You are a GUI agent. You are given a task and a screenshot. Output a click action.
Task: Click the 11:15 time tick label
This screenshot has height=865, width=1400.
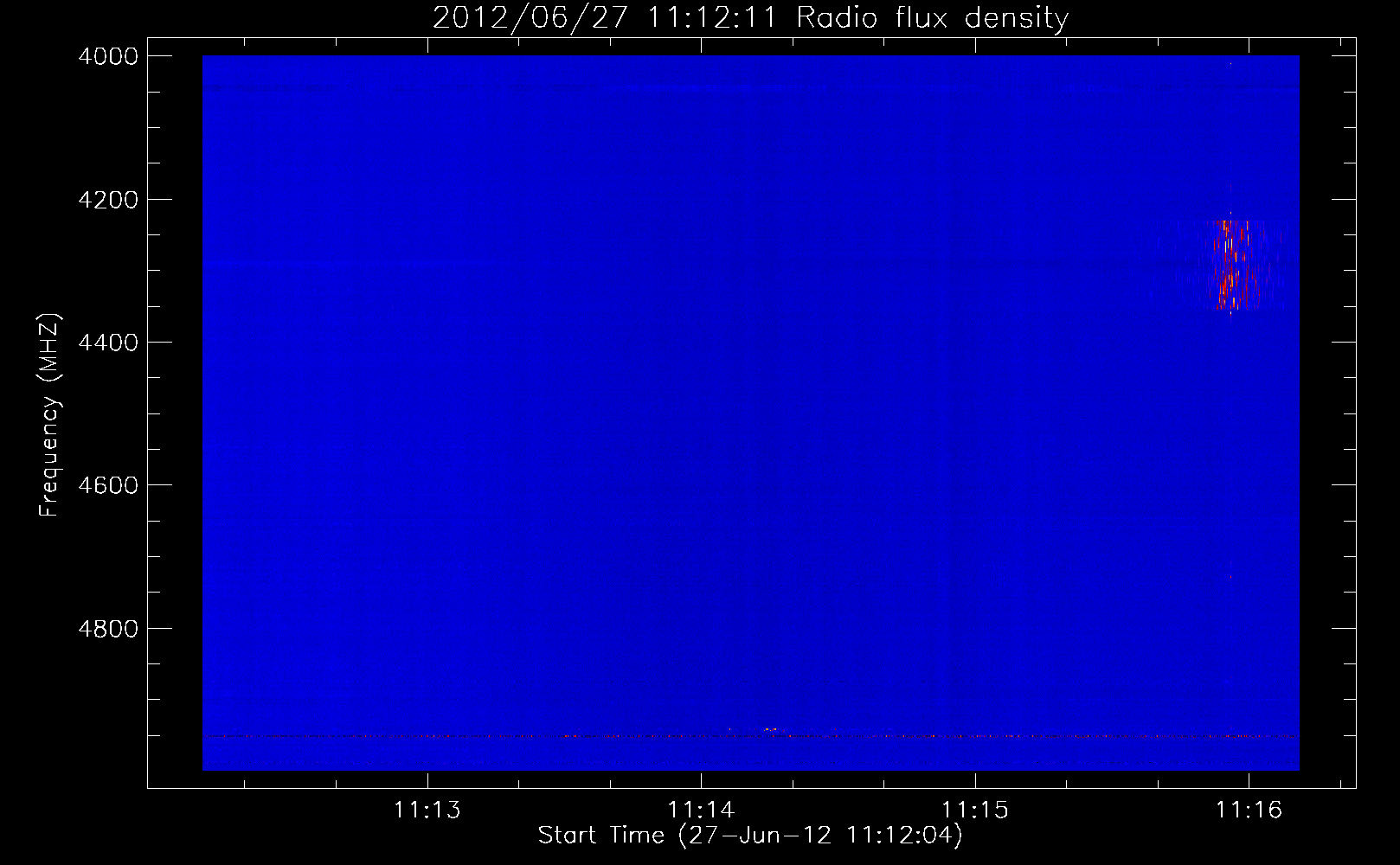[975, 810]
